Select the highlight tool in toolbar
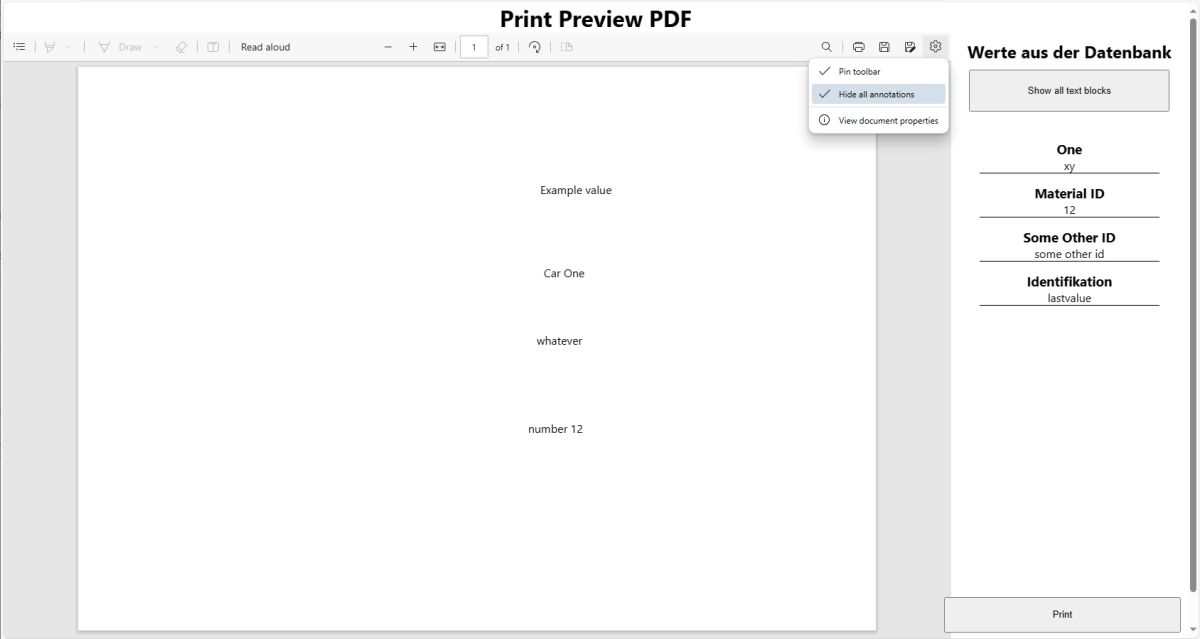1200x639 pixels. [x=50, y=47]
